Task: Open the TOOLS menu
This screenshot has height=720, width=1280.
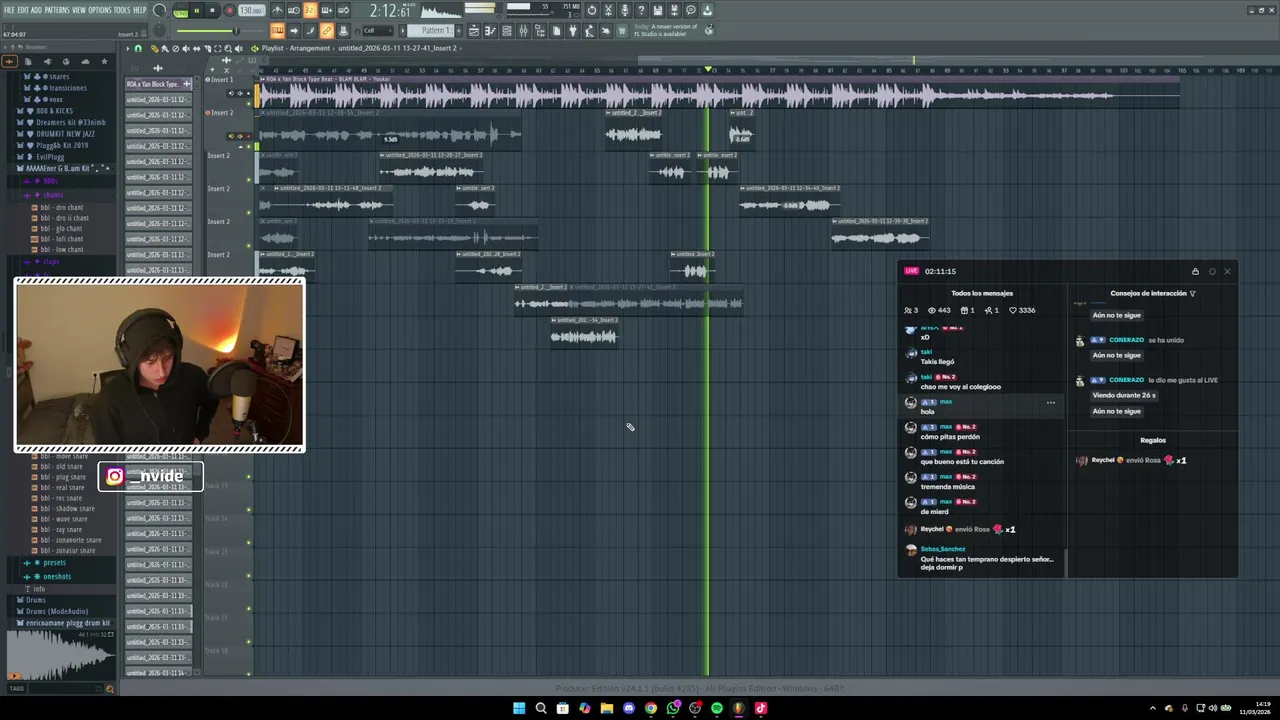Action: 123,10
